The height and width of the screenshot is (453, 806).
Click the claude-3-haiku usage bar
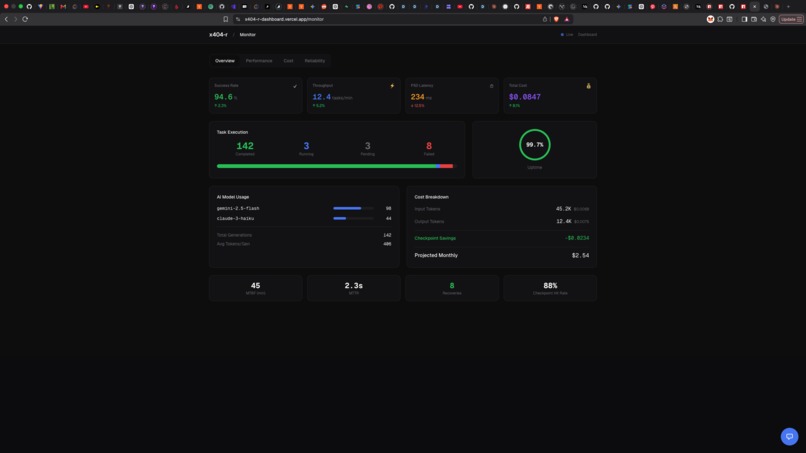pos(353,219)
